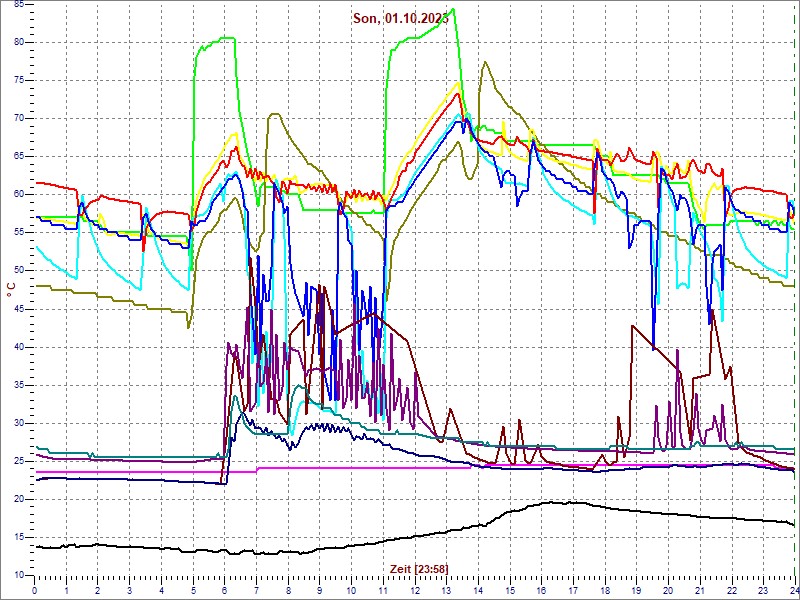Click the y-axis value 55
Image resolution: width=800 pixels, height=600 pixels.
pyautogui.click(x=19, y=233)
